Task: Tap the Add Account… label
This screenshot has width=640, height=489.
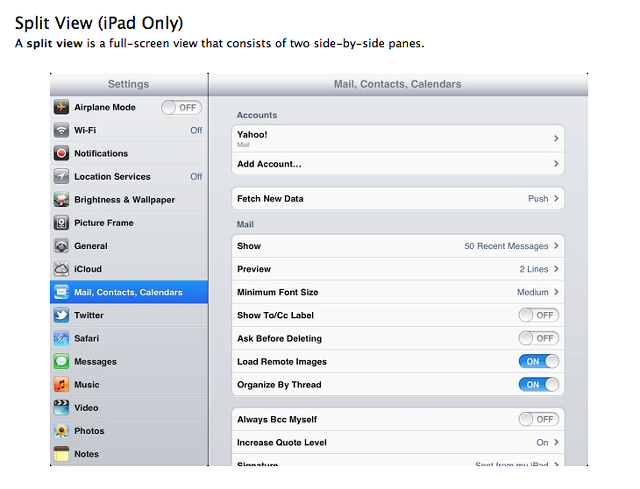Action: tap(269, 164)
